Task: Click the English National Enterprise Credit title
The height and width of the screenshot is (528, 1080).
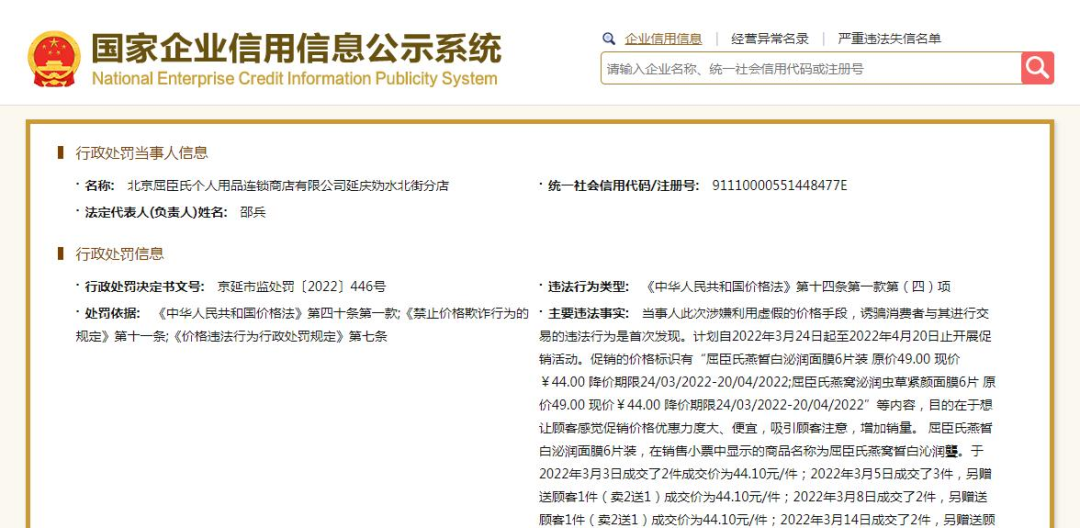Action: 294,79
